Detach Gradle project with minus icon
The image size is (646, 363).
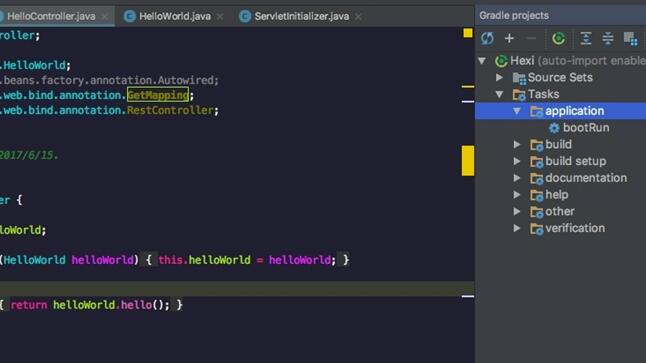point(531,38)
